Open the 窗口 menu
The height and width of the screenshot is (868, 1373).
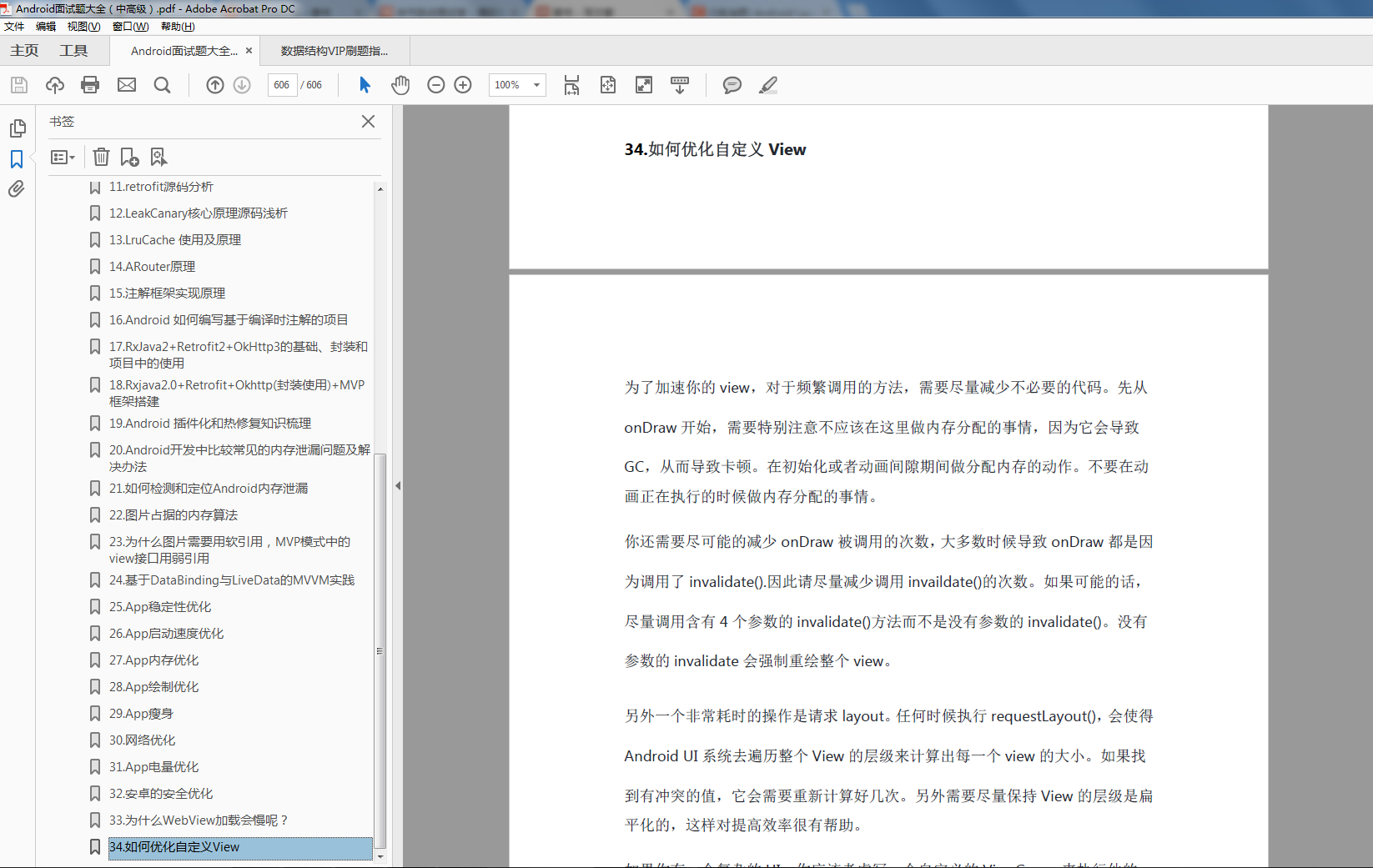(130, 27)
